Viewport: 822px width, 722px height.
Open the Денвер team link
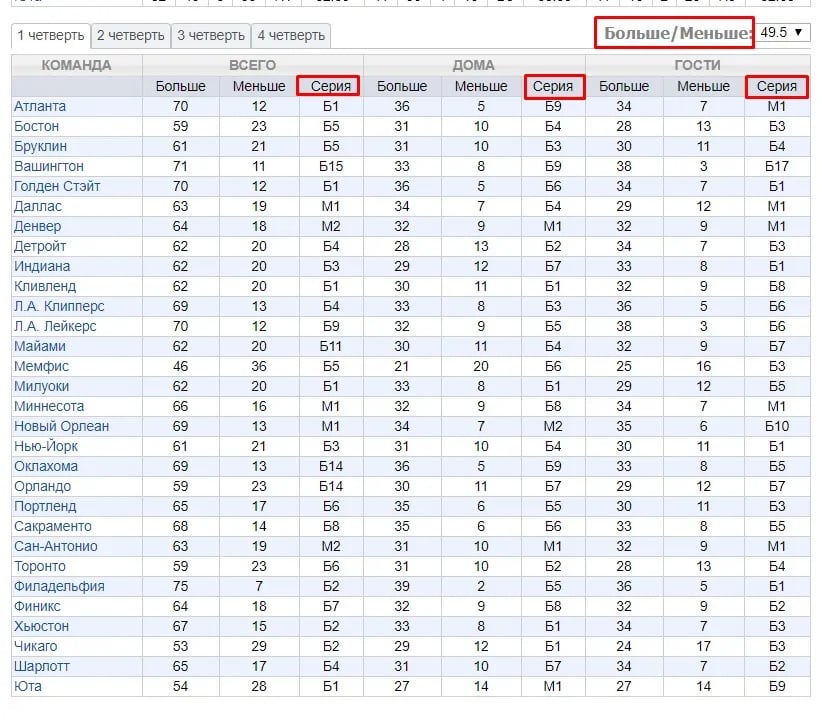(x=38, y=226)
